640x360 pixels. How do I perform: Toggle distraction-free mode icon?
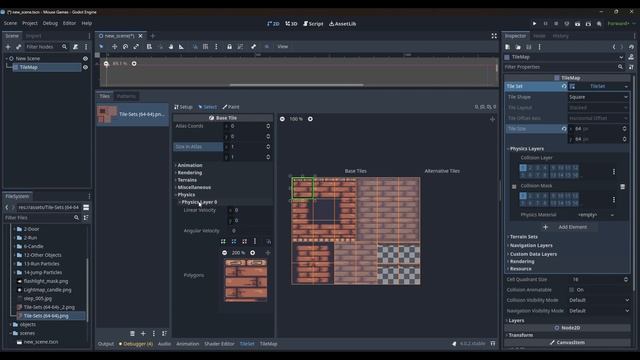494,36
